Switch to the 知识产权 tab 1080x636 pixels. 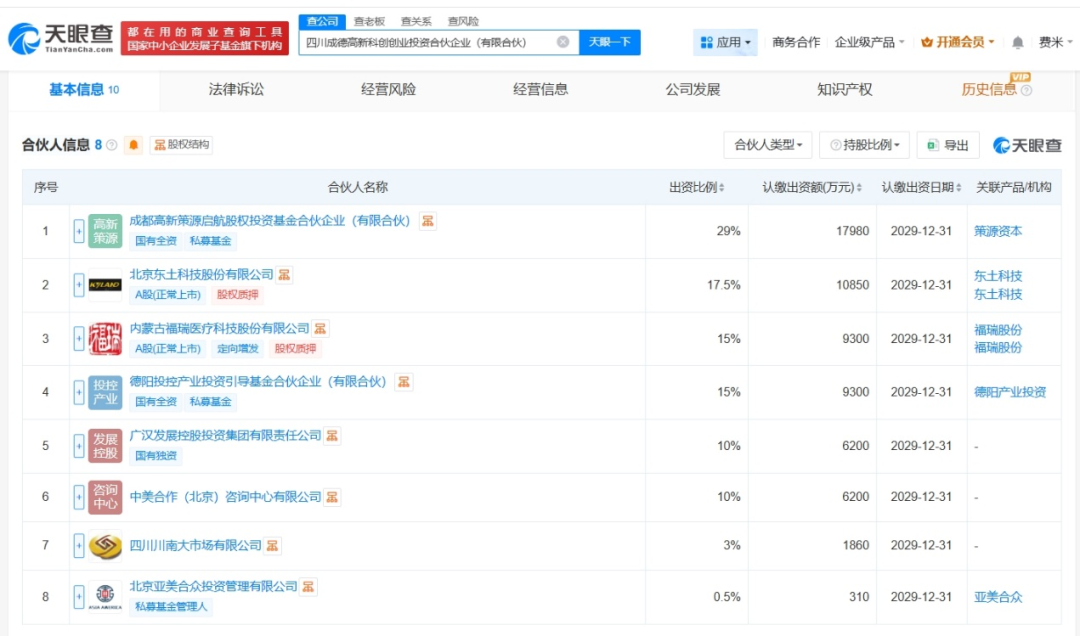pos(845,90)
